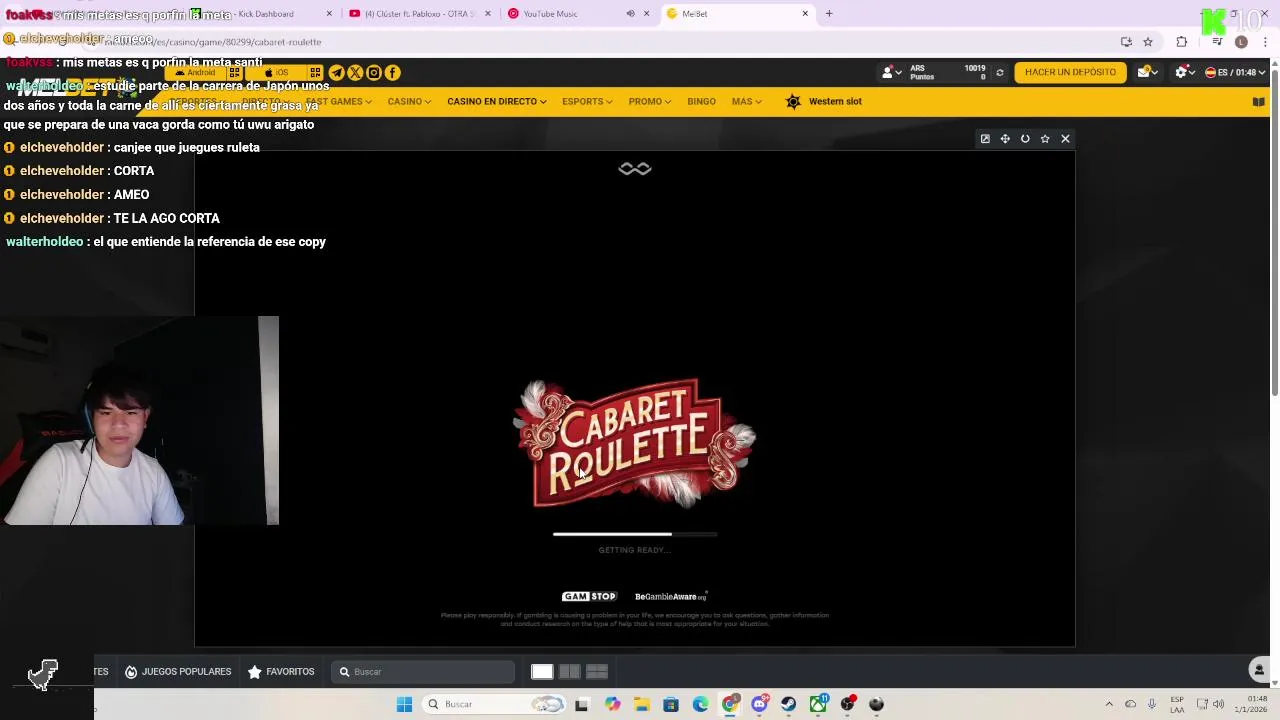Viewport: 1280px width, 720px height.
Task: Expand the PROMO menu
Action: pyautogui.click(x=649, y=101)
